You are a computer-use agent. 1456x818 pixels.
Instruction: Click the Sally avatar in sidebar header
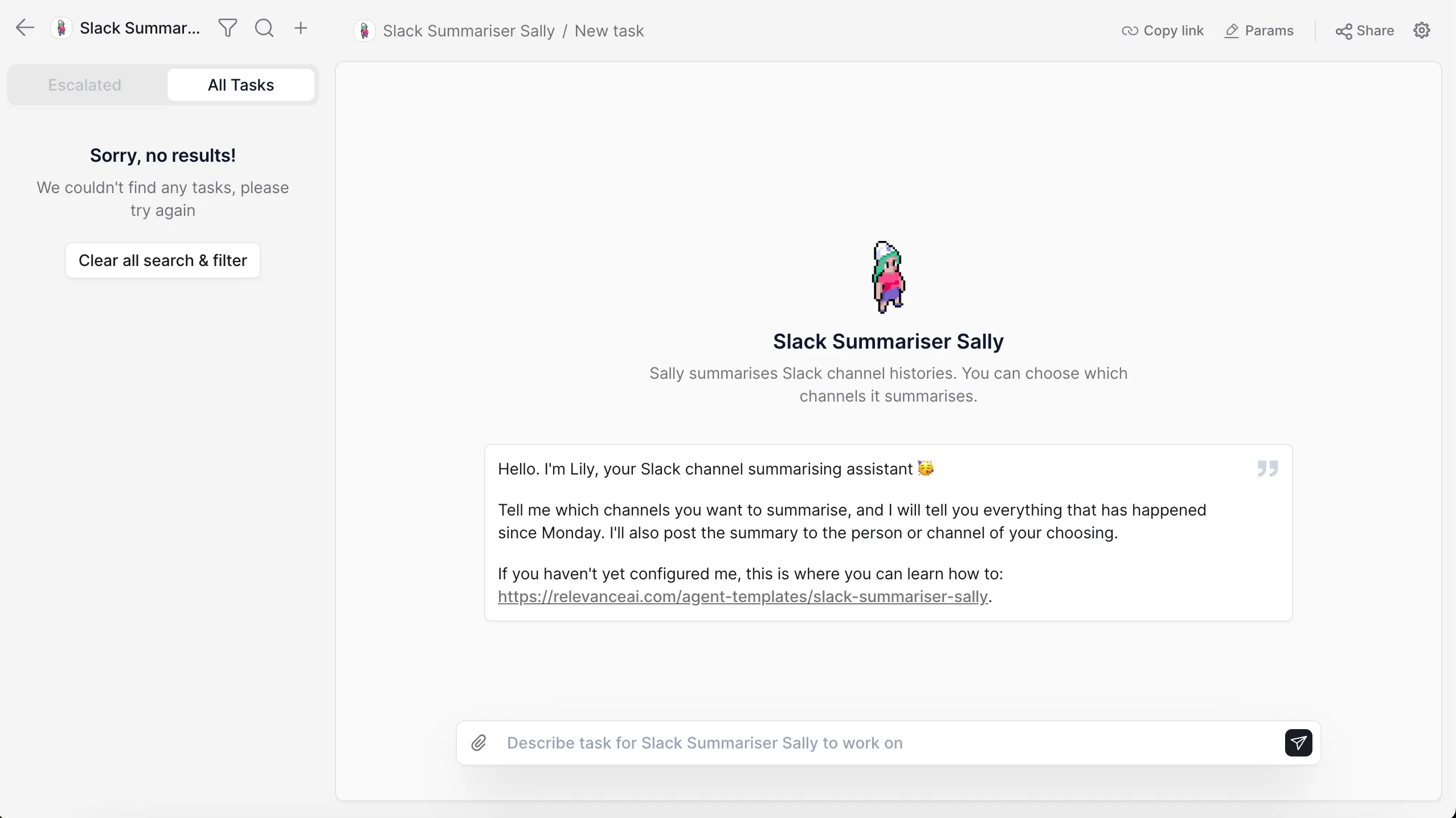(x=62, y=28)
